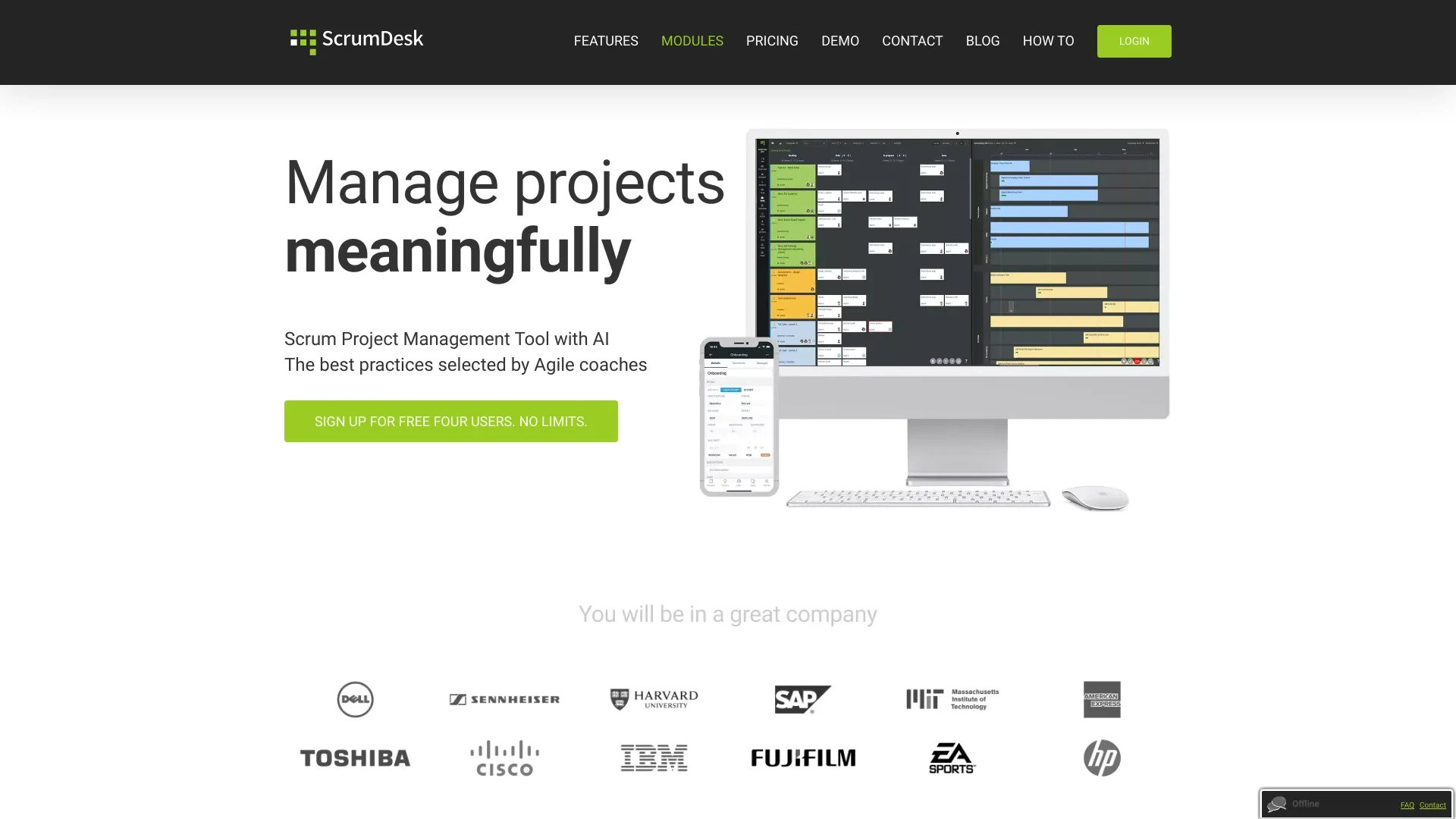Click the BLOG navigation link
Screen dimensions: 1456x819
(982, 41)
